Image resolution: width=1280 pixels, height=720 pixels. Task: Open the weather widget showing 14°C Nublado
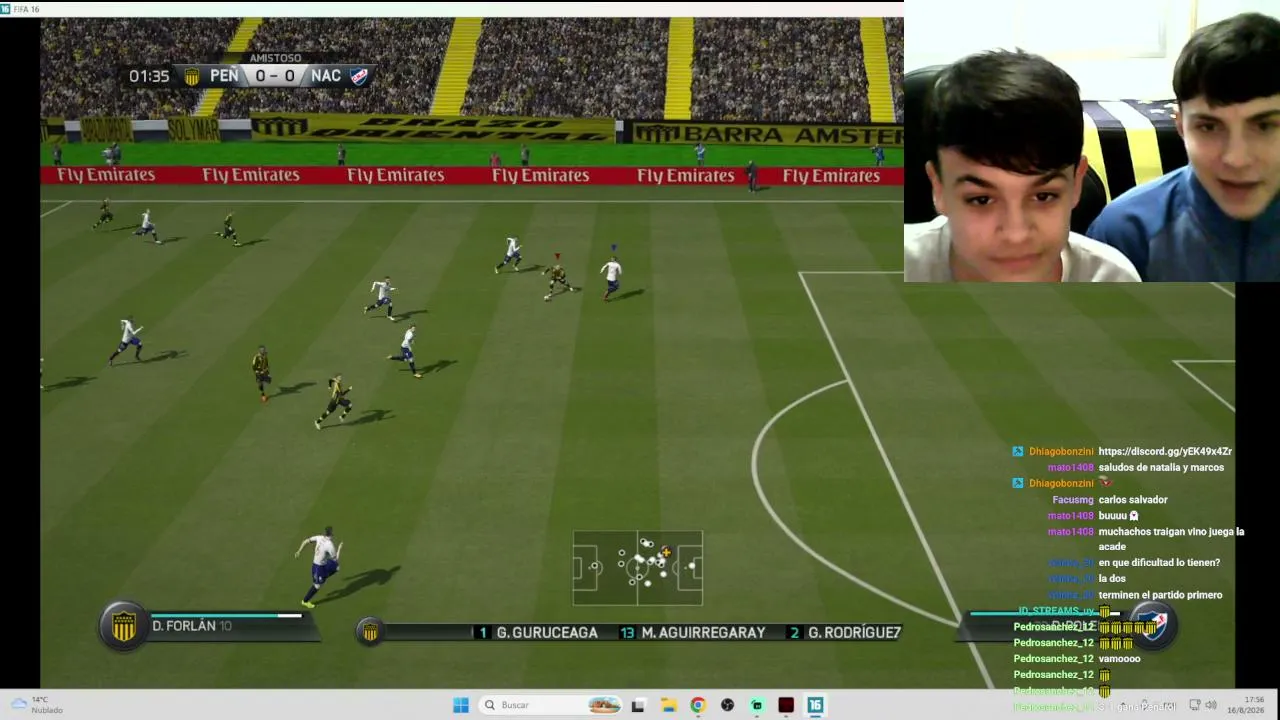36,705
